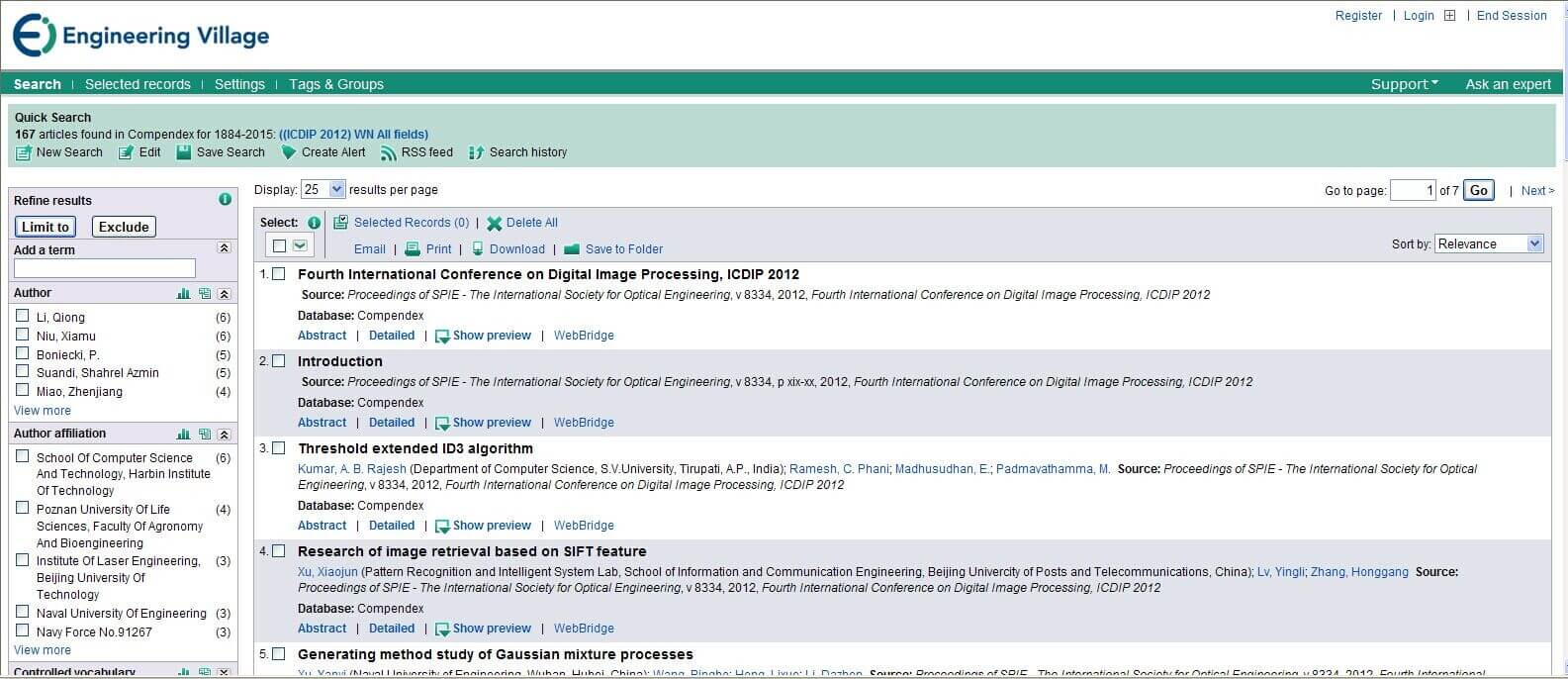The image size is (1568, 679).
Task: Open the Selected records tab
Action: click(138, 84)
